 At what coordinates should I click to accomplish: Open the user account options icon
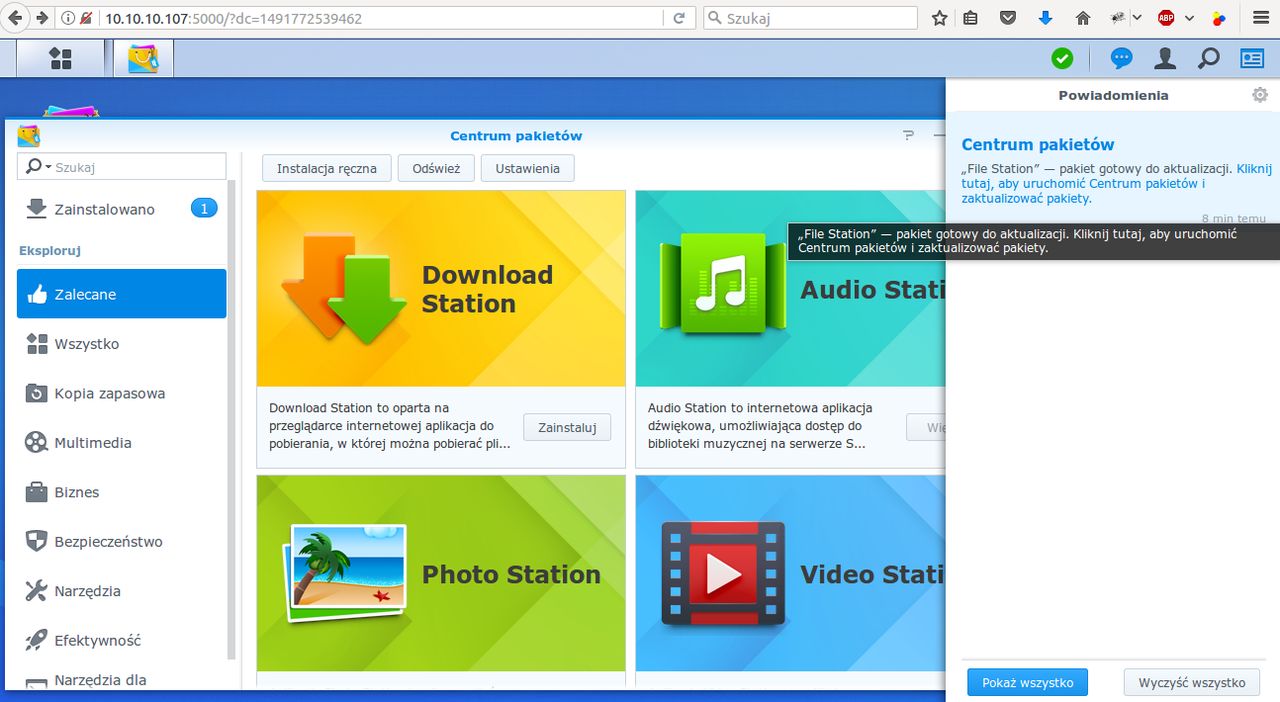pyautogui.click(x=1165, y=59)
